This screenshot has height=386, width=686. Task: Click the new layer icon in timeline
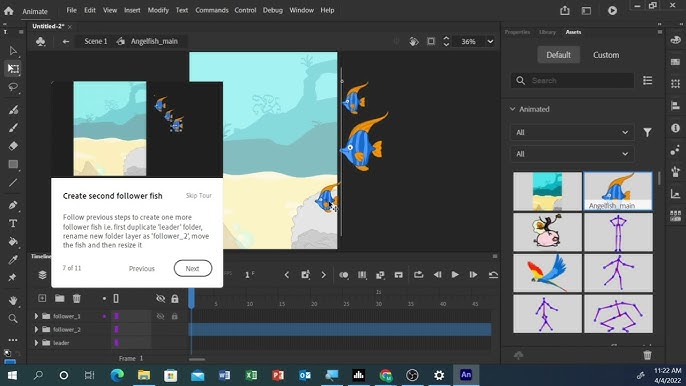click(42, 298)
